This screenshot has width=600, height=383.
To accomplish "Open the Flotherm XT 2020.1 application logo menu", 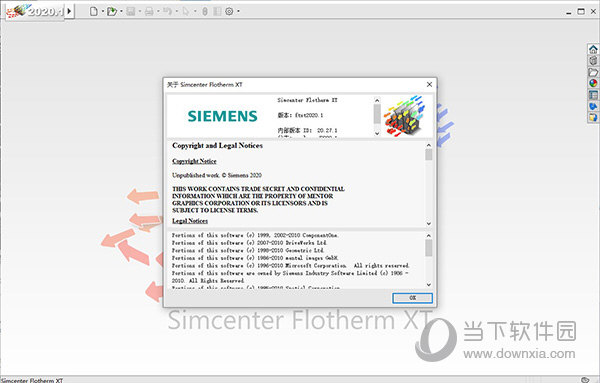I will 34,11.
